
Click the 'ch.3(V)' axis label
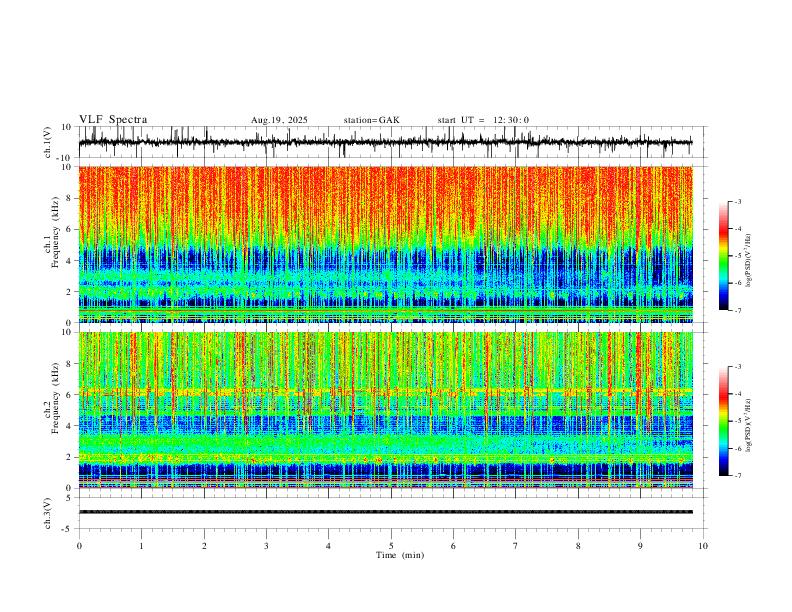tap(48, 513)
